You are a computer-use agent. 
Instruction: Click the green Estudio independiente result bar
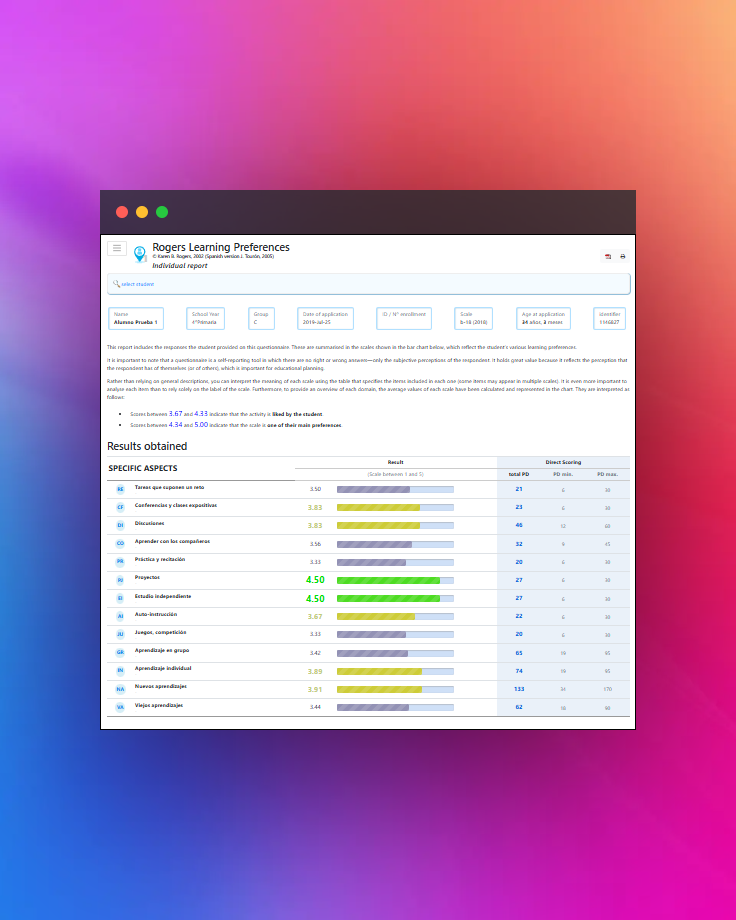[x=389, y=599]
